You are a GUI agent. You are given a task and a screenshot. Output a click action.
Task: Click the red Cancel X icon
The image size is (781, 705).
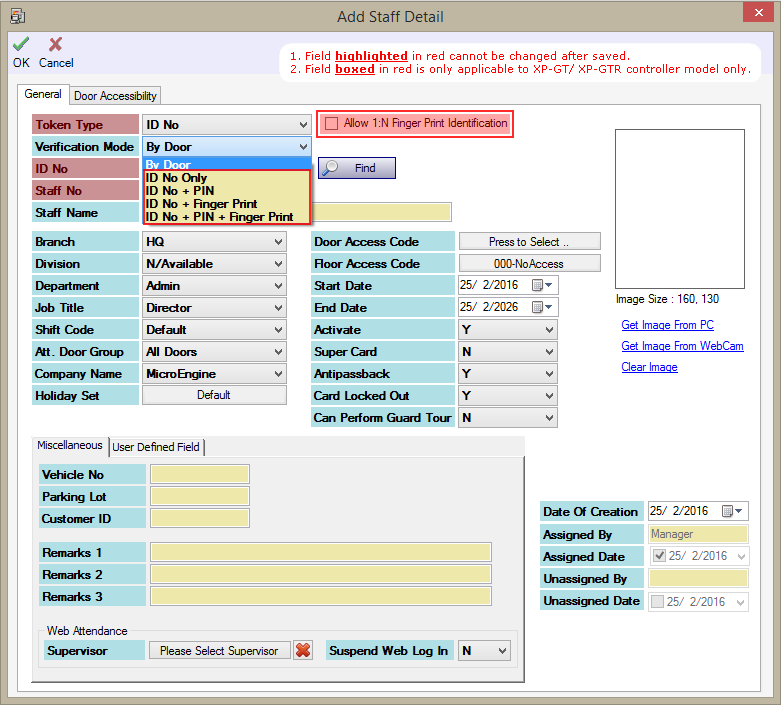55,44
